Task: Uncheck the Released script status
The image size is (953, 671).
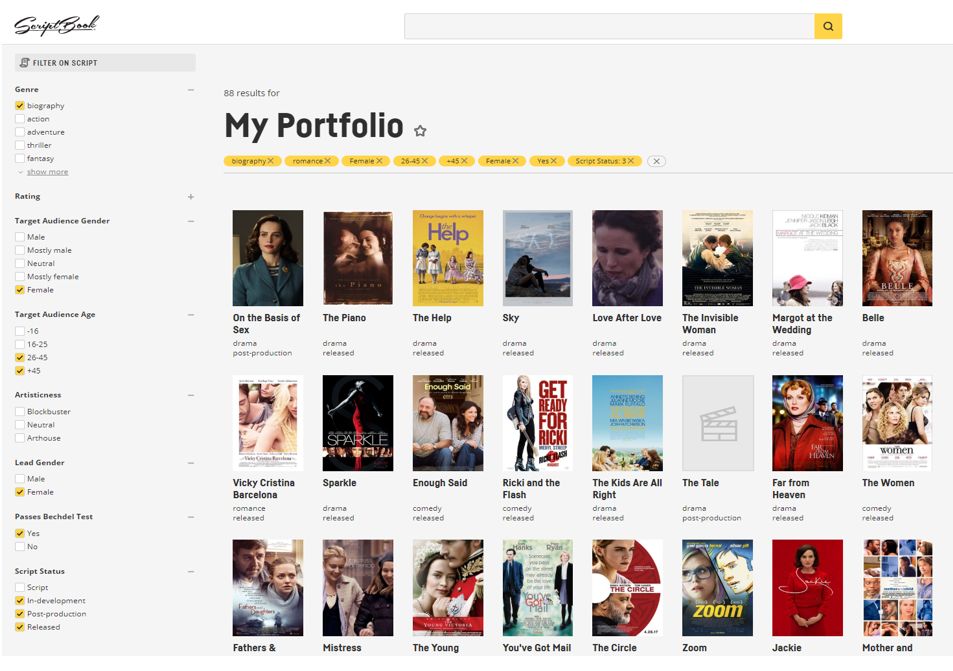Action: pyautogui.click(x=20, y=627)
